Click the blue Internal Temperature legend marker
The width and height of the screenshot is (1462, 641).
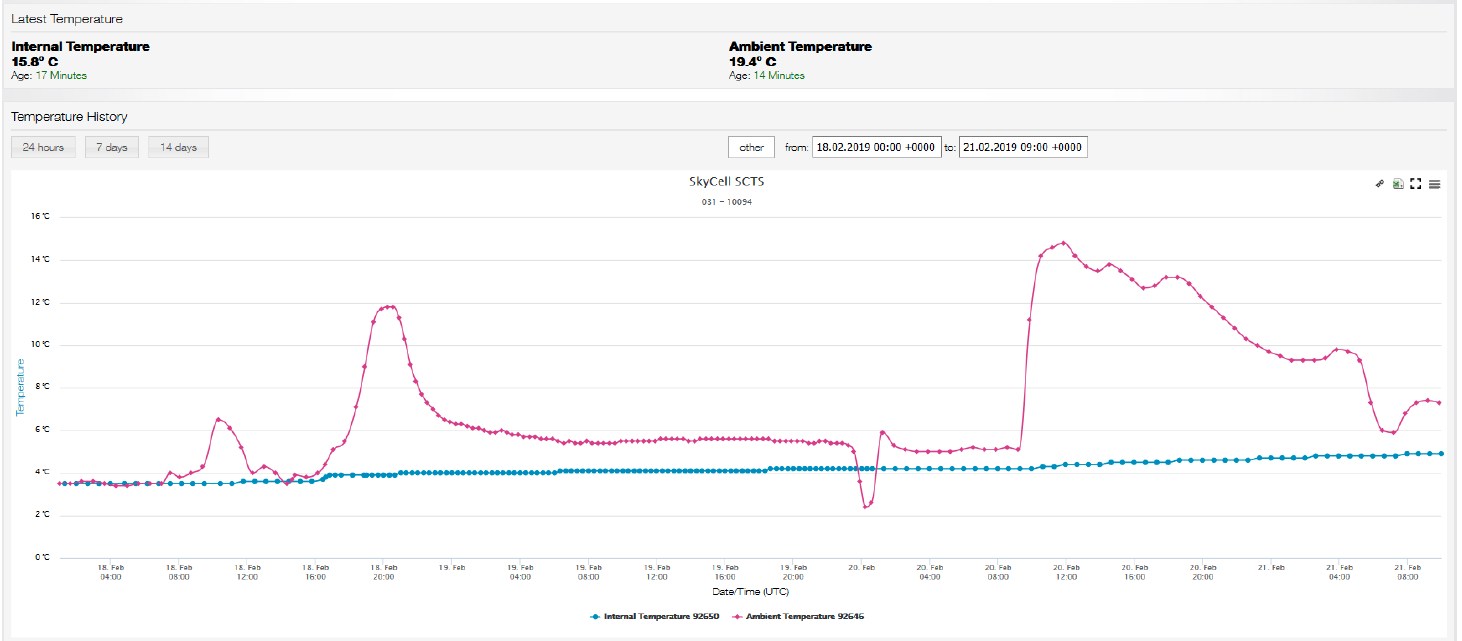click(596, 616)
